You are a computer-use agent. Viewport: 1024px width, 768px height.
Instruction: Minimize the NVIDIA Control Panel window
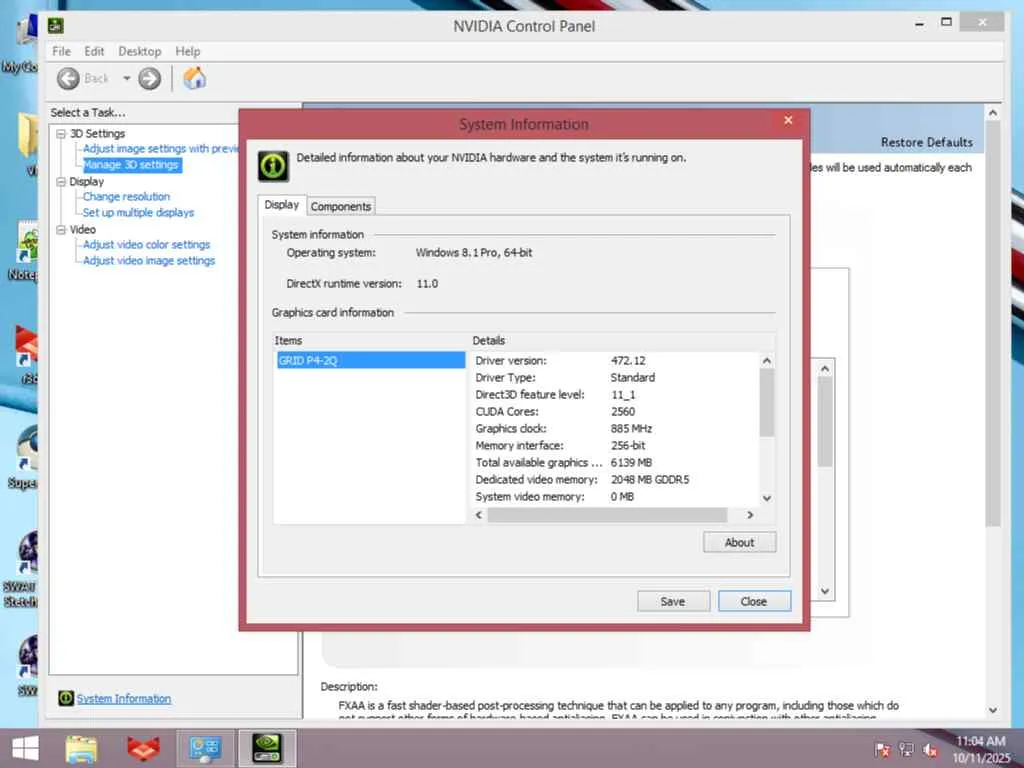pyautogui.click(x=920, y=24)
